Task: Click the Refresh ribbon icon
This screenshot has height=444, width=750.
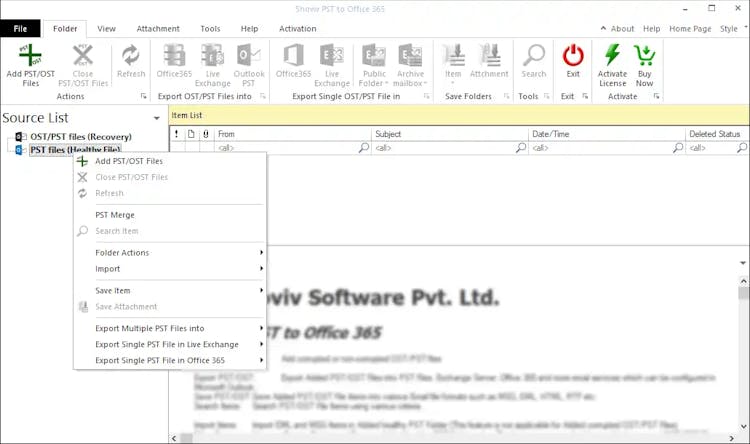Action: [x=130, y=55]
